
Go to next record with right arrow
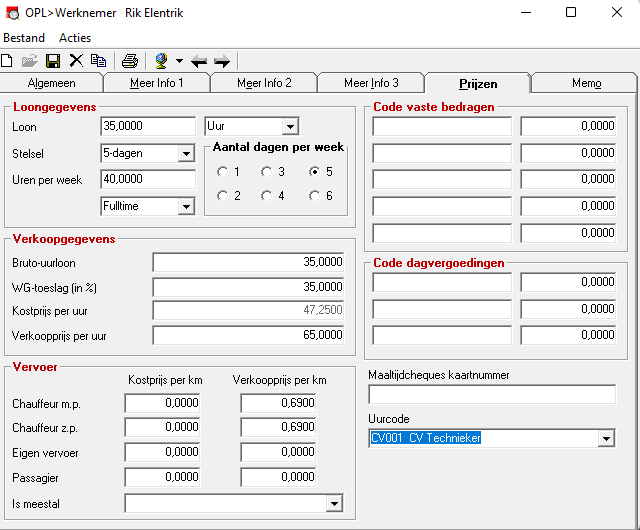(222, 62)
